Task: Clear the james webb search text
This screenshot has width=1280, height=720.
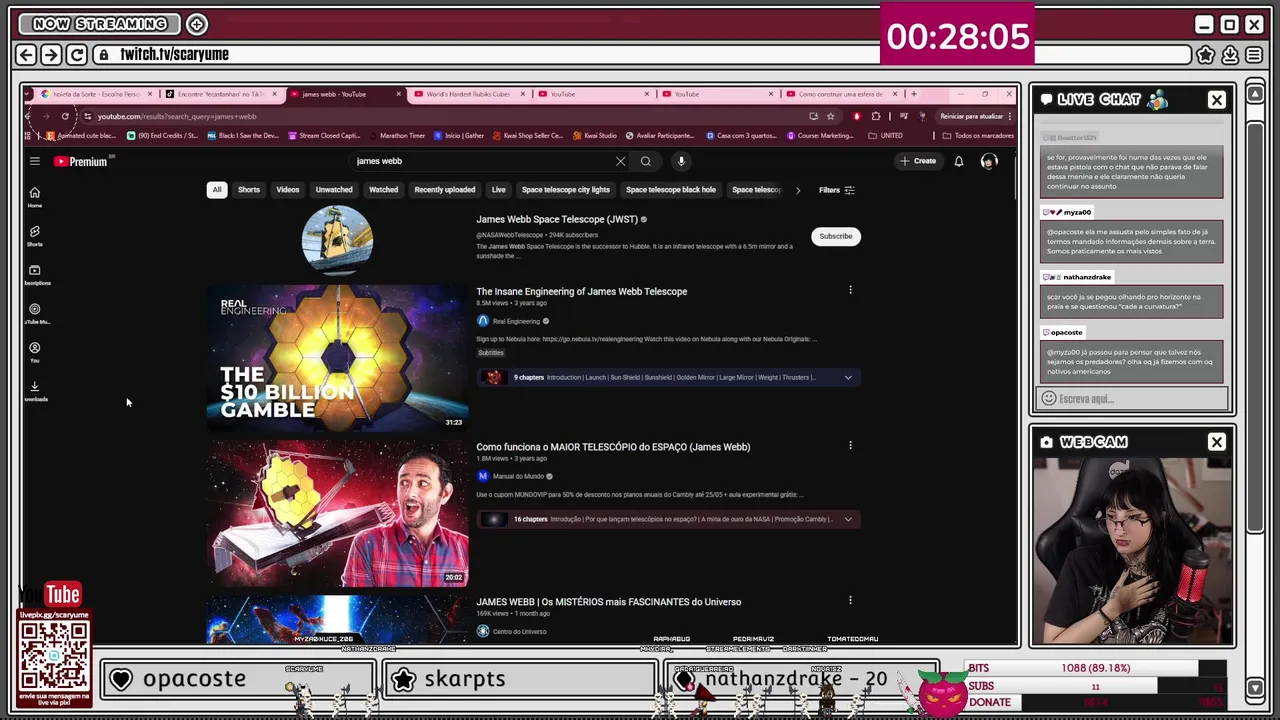Action: [620, 161]
